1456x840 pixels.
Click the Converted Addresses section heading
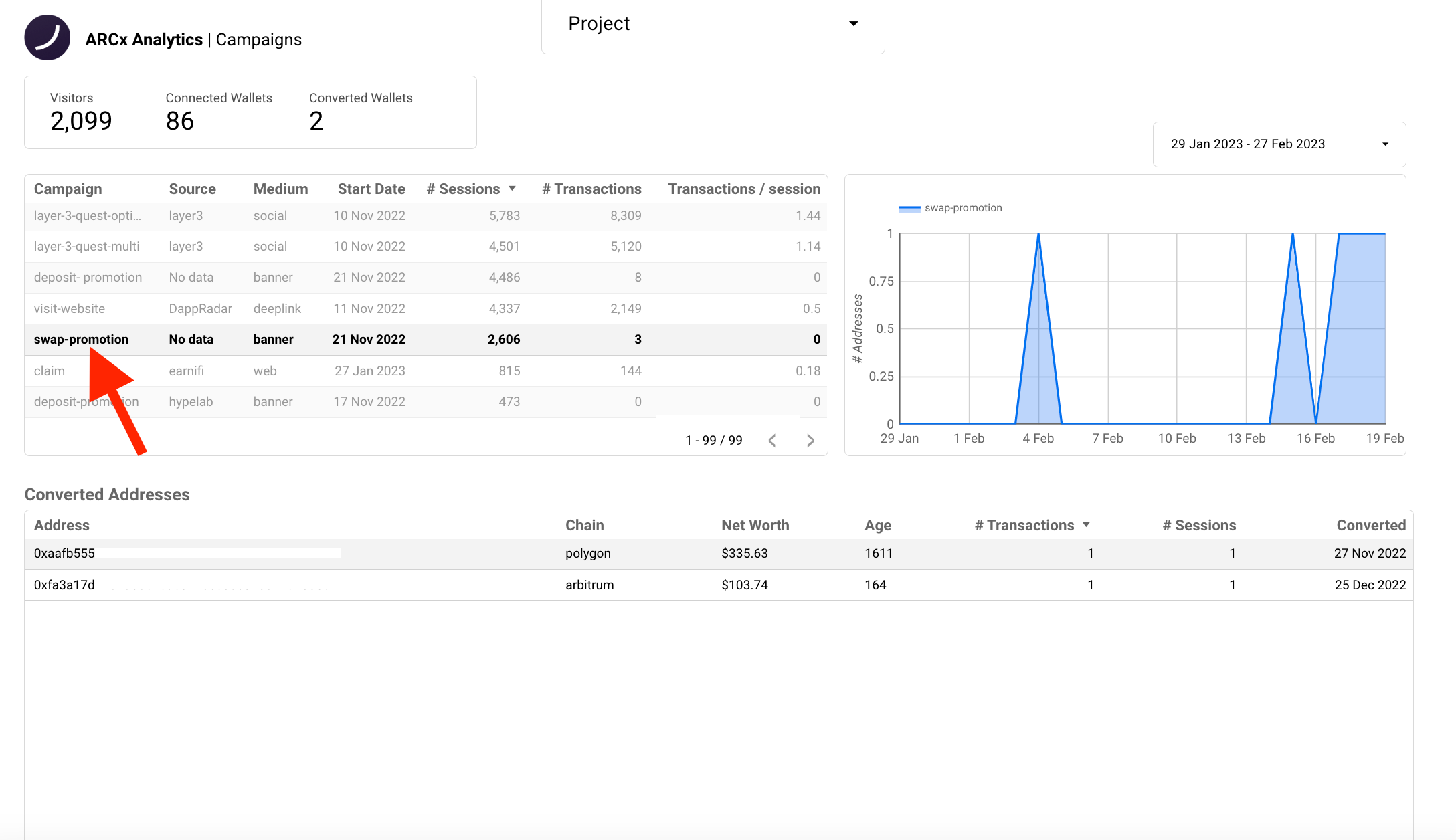point(106,494)
